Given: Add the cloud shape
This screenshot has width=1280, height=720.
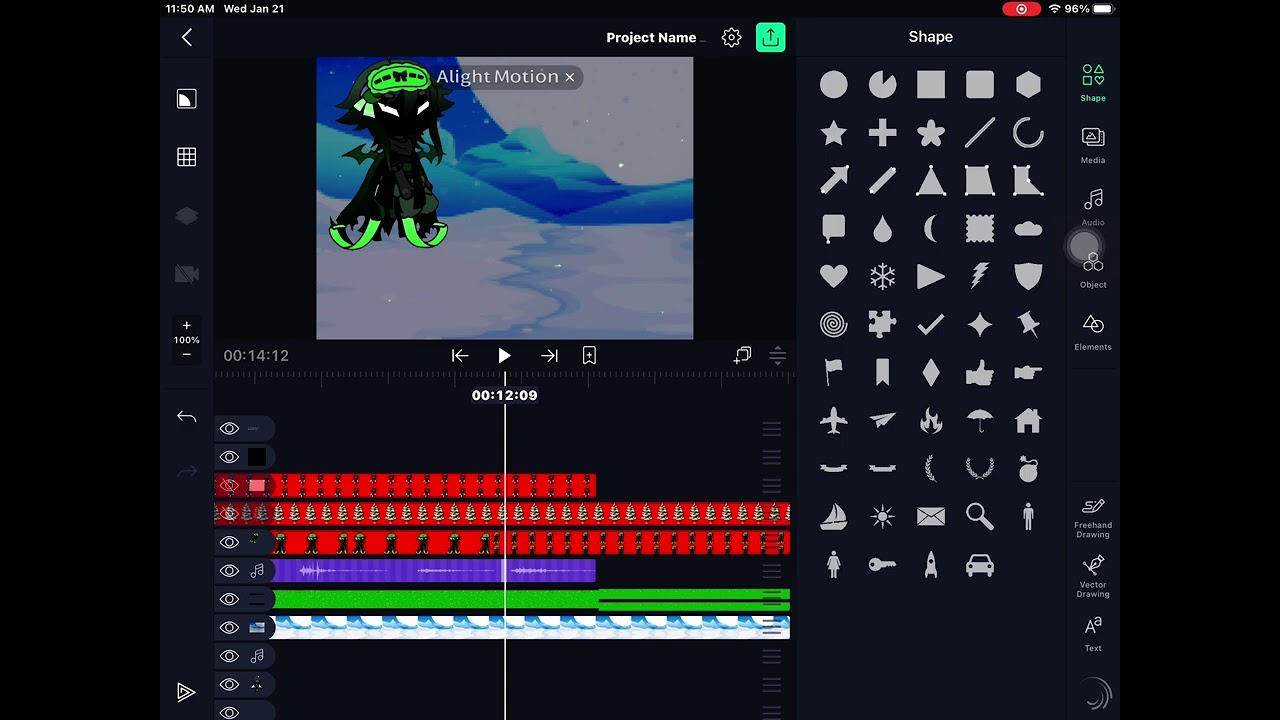Looking at the screenshot, I should coord(1028,229).
